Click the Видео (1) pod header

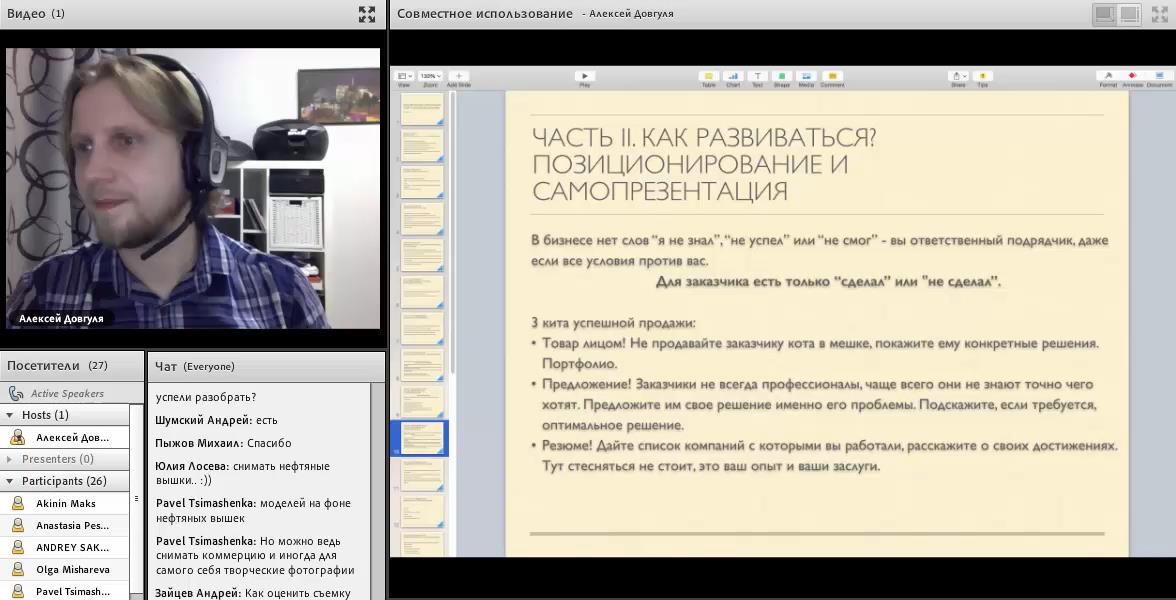(x=193, y=14)
